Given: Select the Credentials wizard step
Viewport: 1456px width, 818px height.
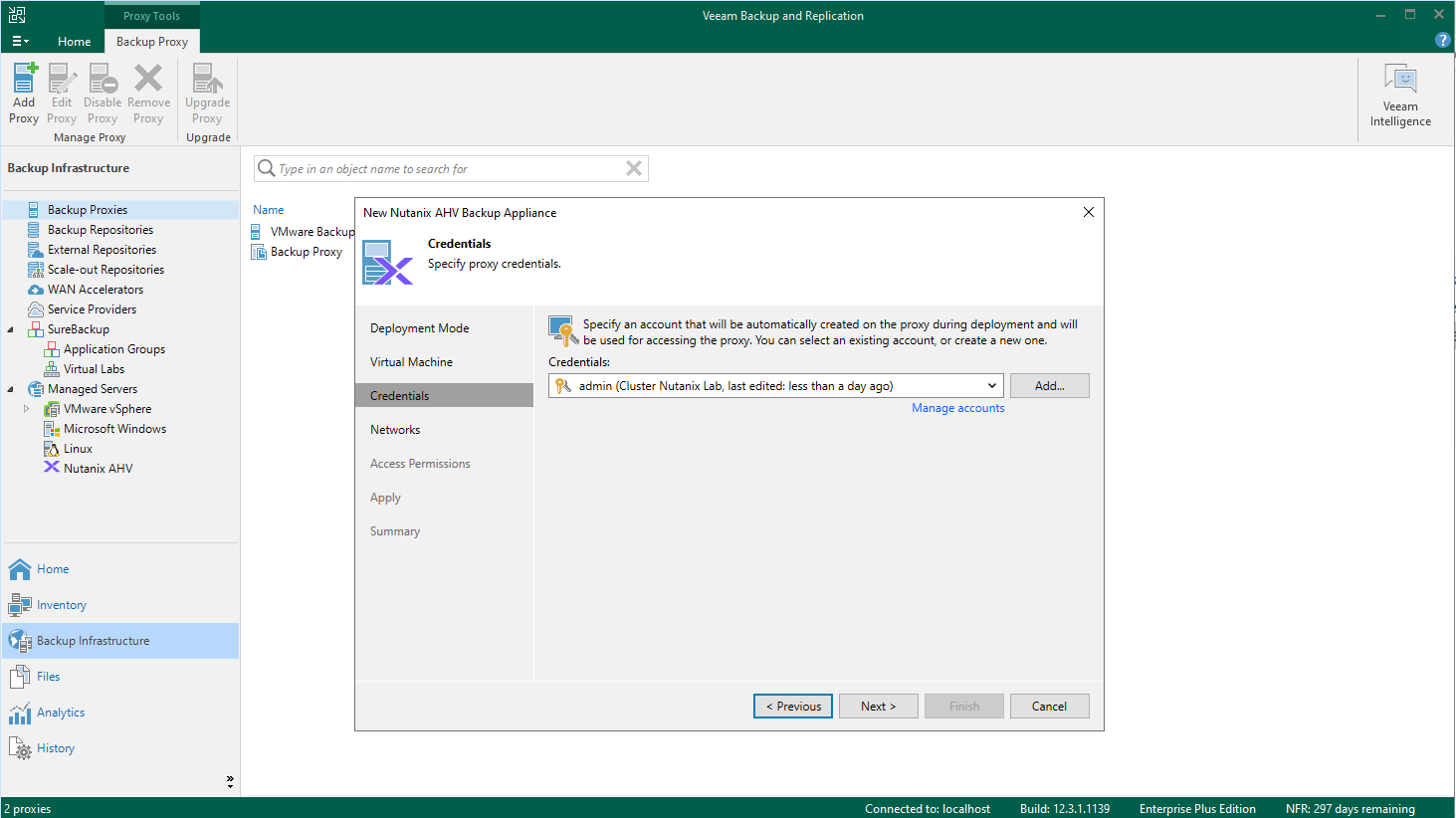Looking at the screenshot, I should point(444,396).
